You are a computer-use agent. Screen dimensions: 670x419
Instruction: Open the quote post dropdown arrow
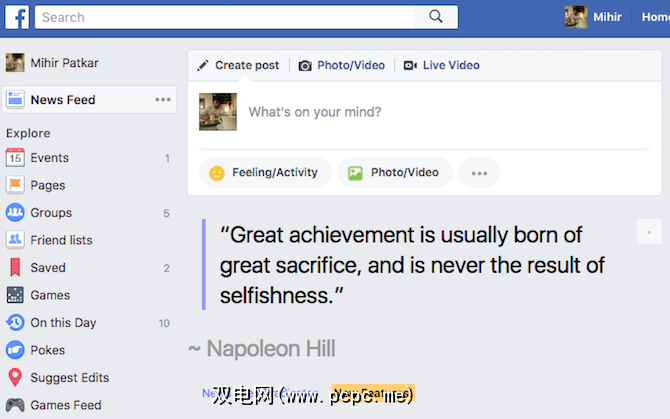tap(649, 232)
